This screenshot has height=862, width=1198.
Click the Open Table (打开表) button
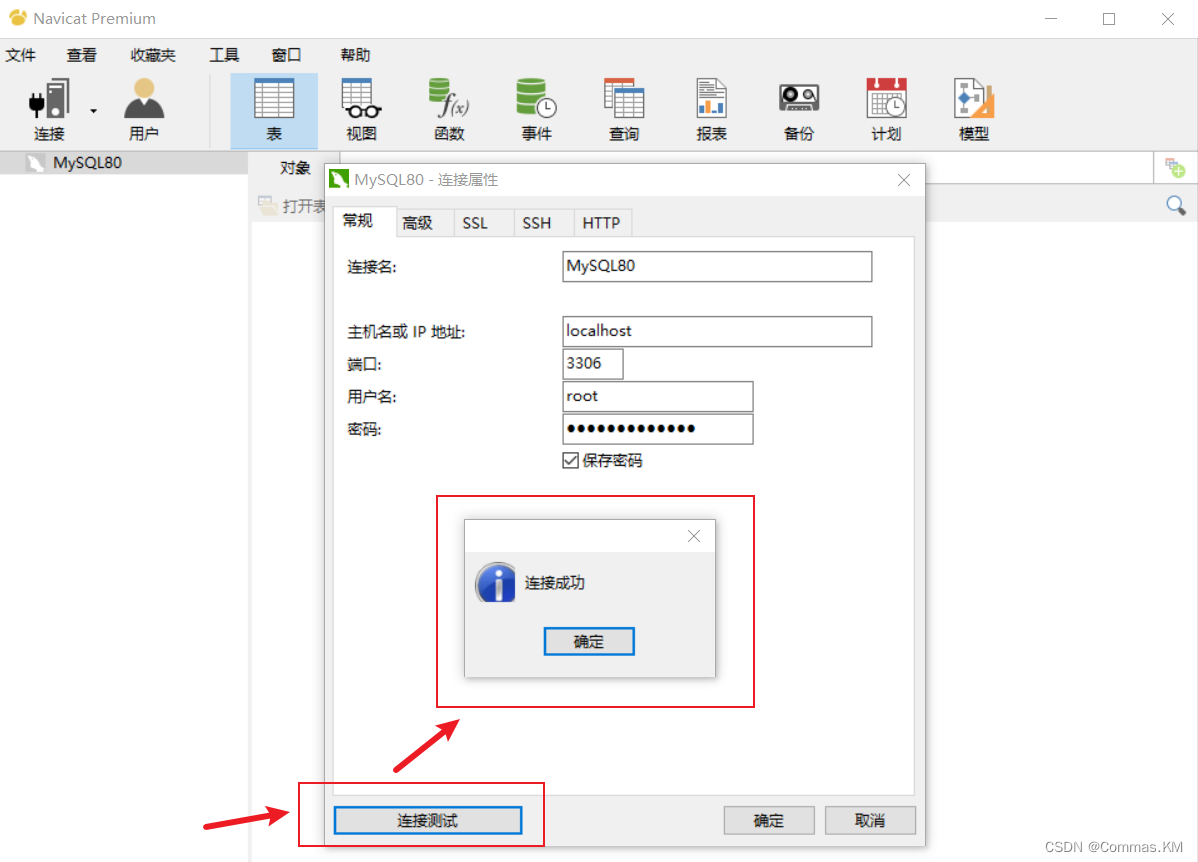click(292, 206)
